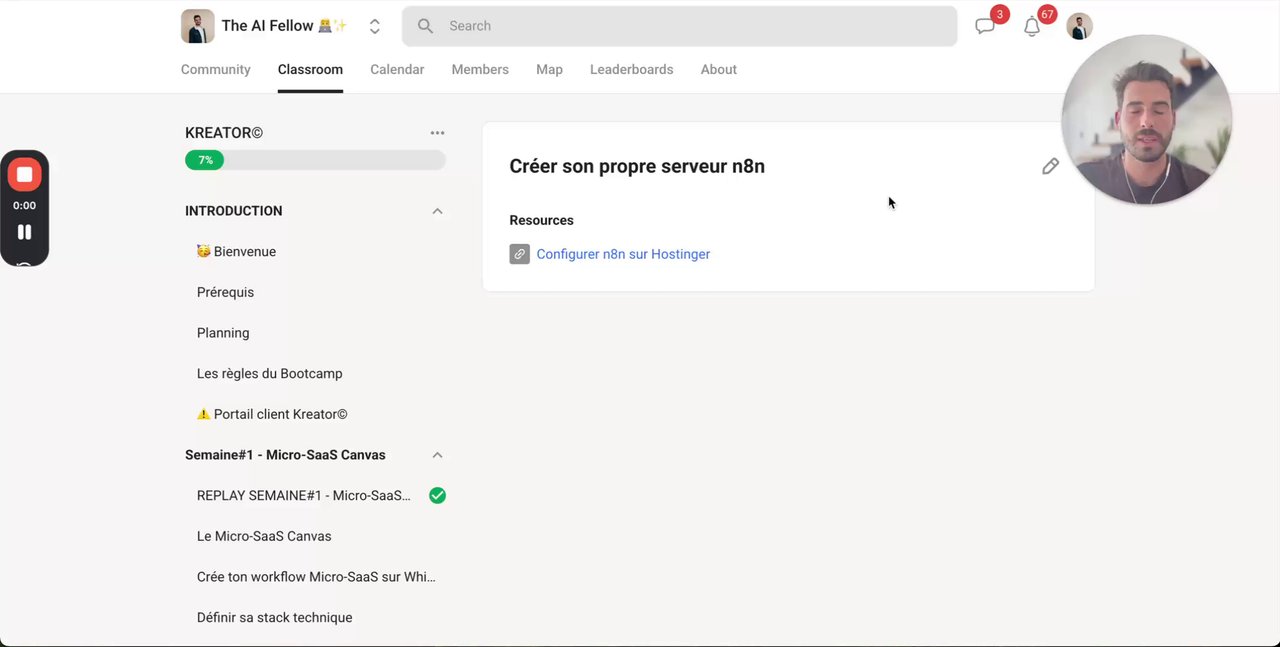Pause the screen recording
The image size is (1280, 647).
coord(24,232)
